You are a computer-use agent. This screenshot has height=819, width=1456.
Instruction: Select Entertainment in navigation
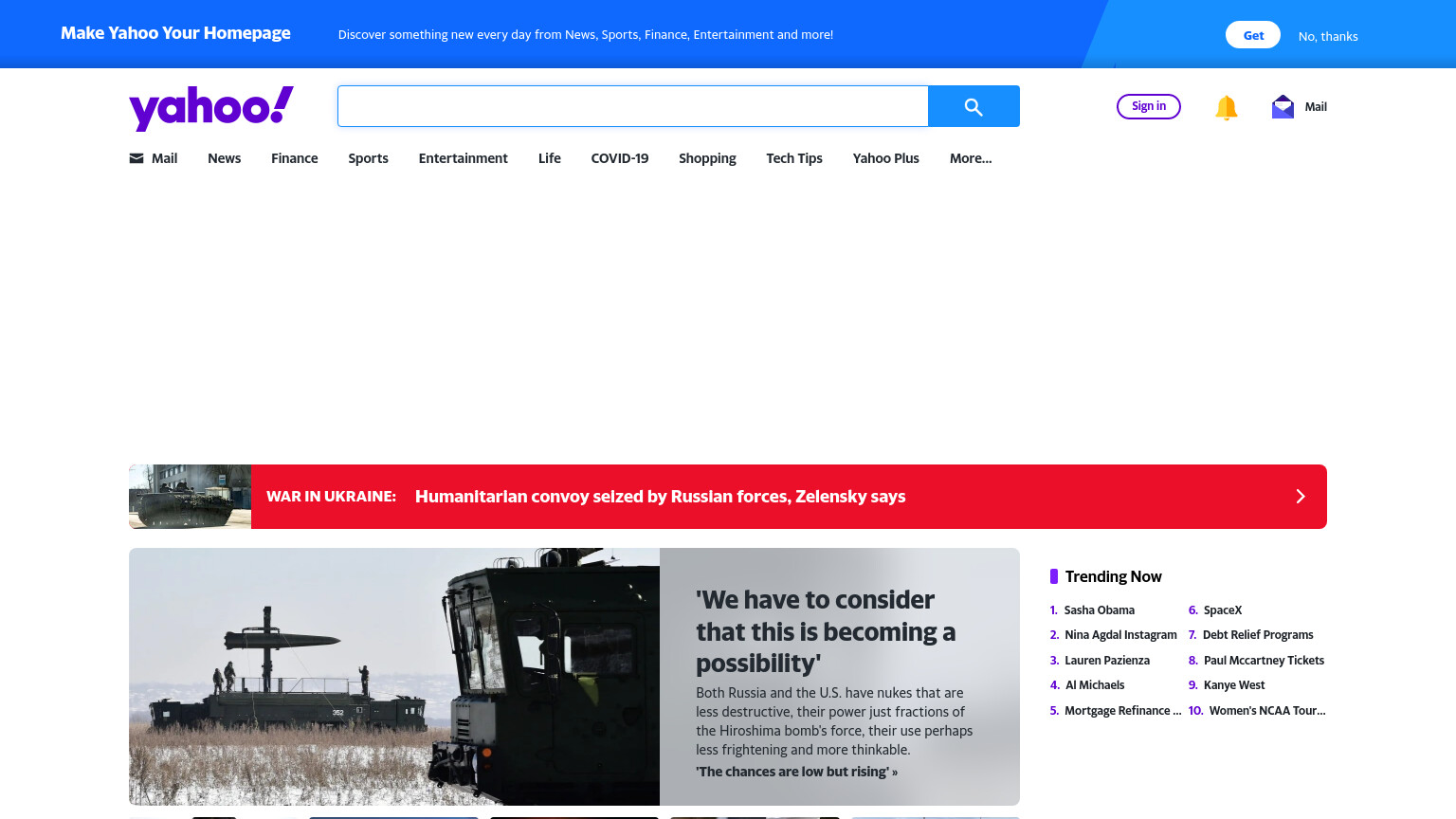click(464, 158)
